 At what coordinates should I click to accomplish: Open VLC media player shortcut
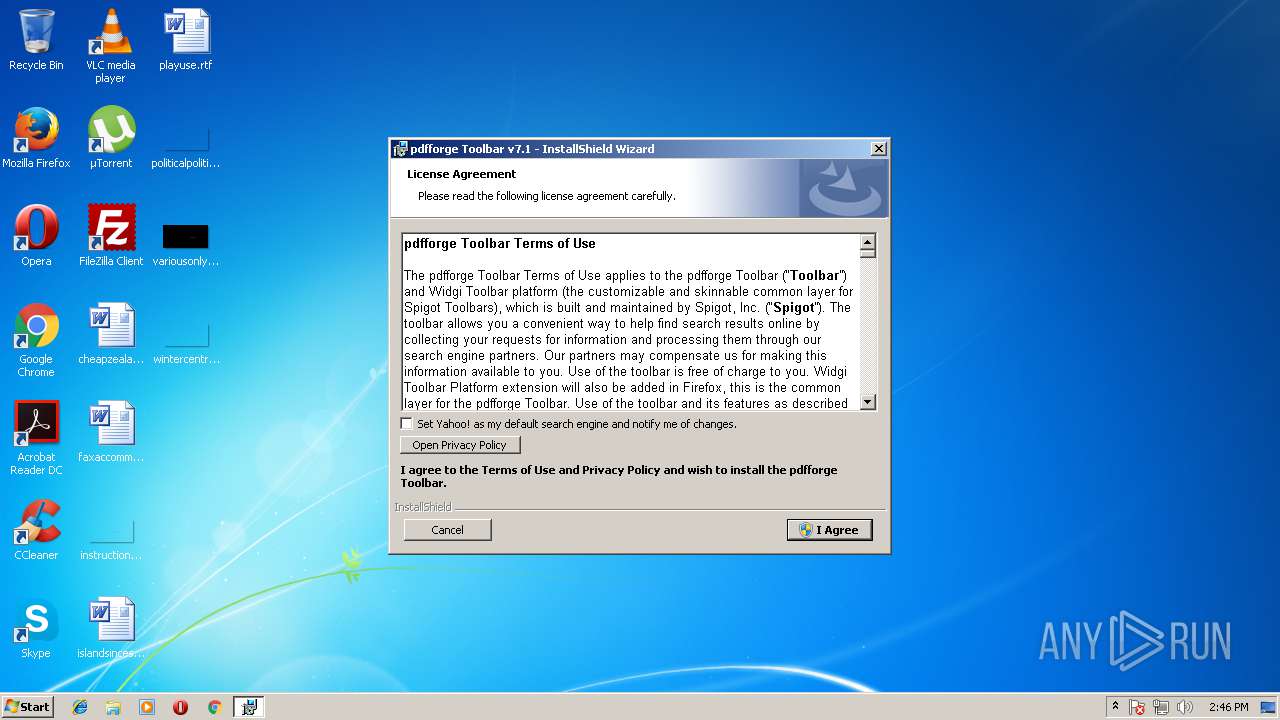pyautogui.click(x=110, y=45)
